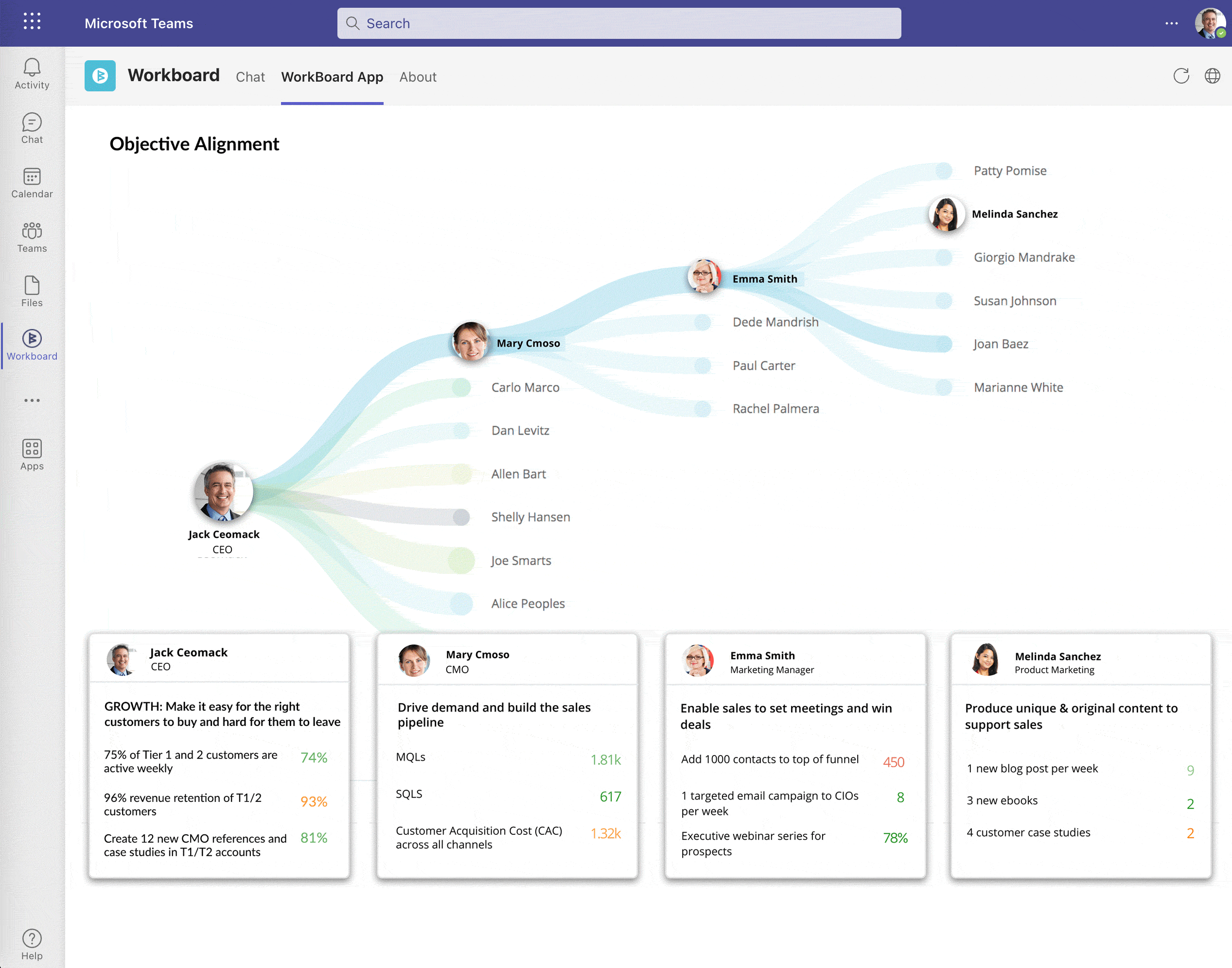
Task: Select Melinda Sanchez's photo node in tree
Action: 946,214
